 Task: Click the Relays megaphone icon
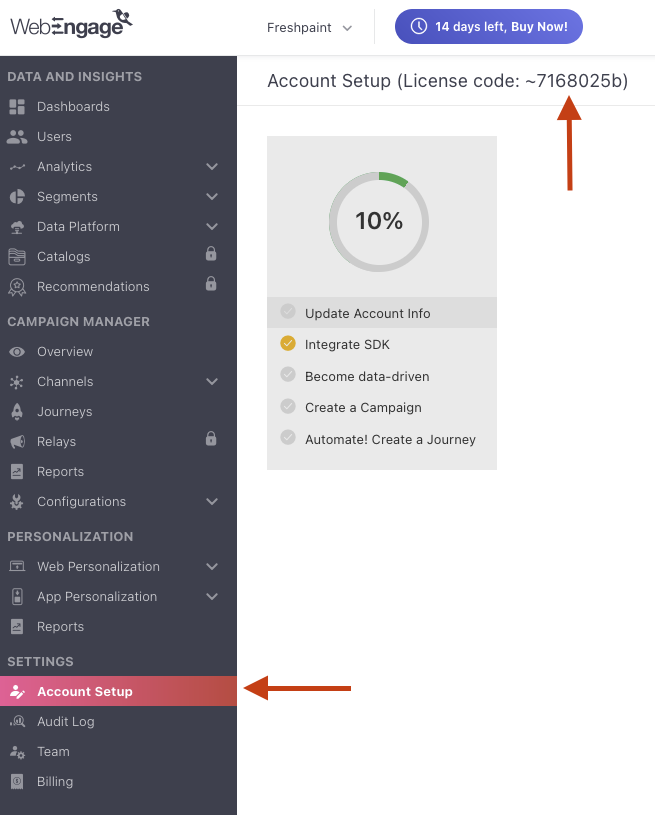click(x=17, y=442)
